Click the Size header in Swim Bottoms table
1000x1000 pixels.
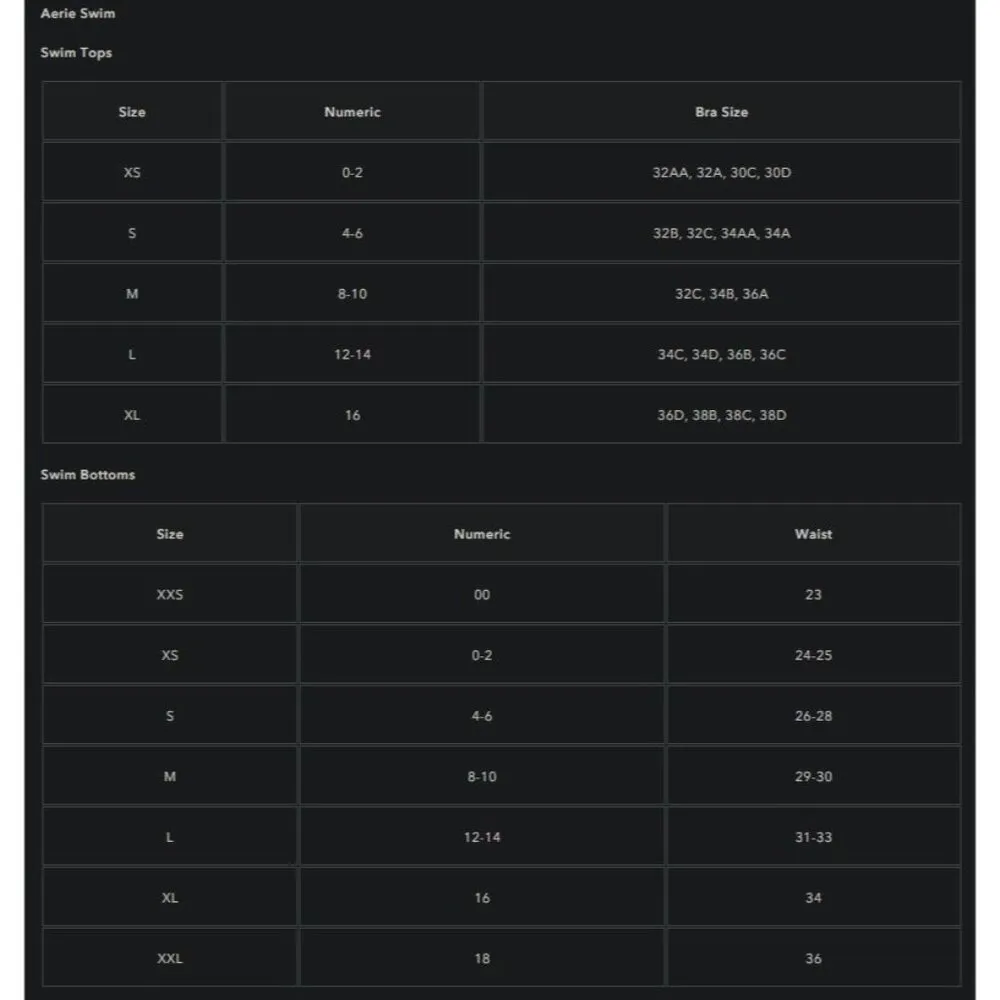click(170, 534)
